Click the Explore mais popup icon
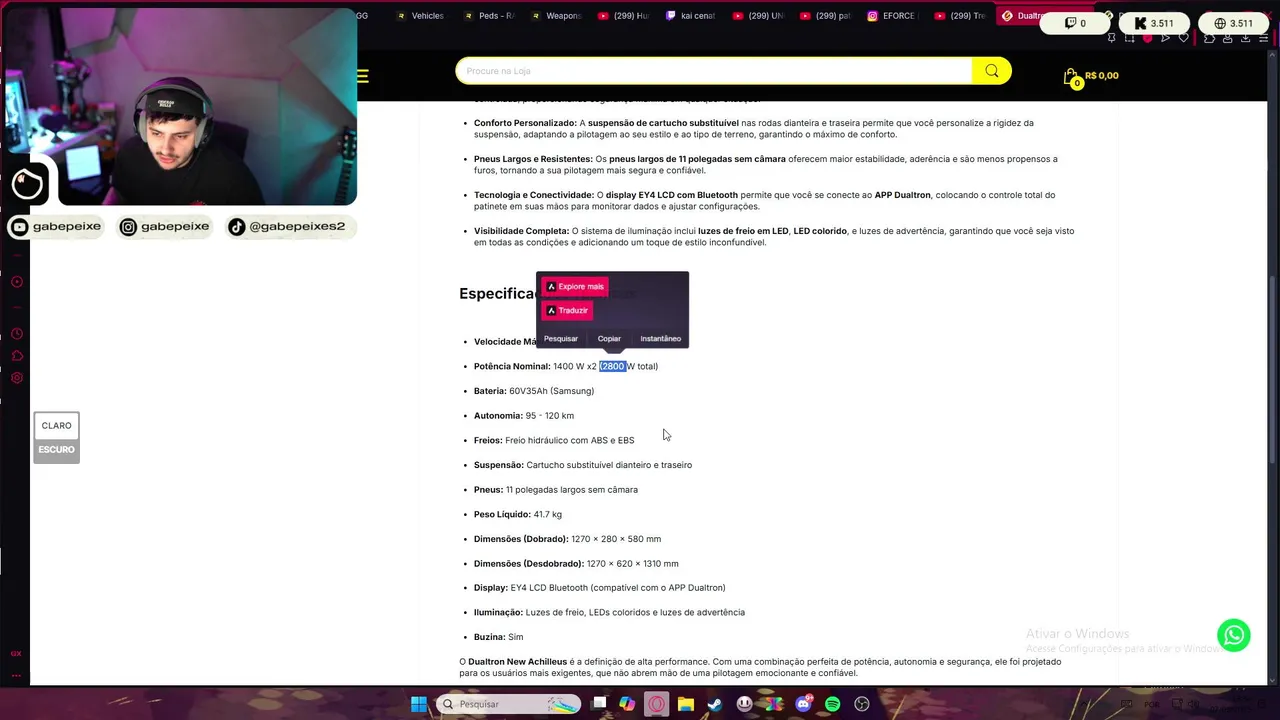This screenshot has height=720, width=1280. 551,287
